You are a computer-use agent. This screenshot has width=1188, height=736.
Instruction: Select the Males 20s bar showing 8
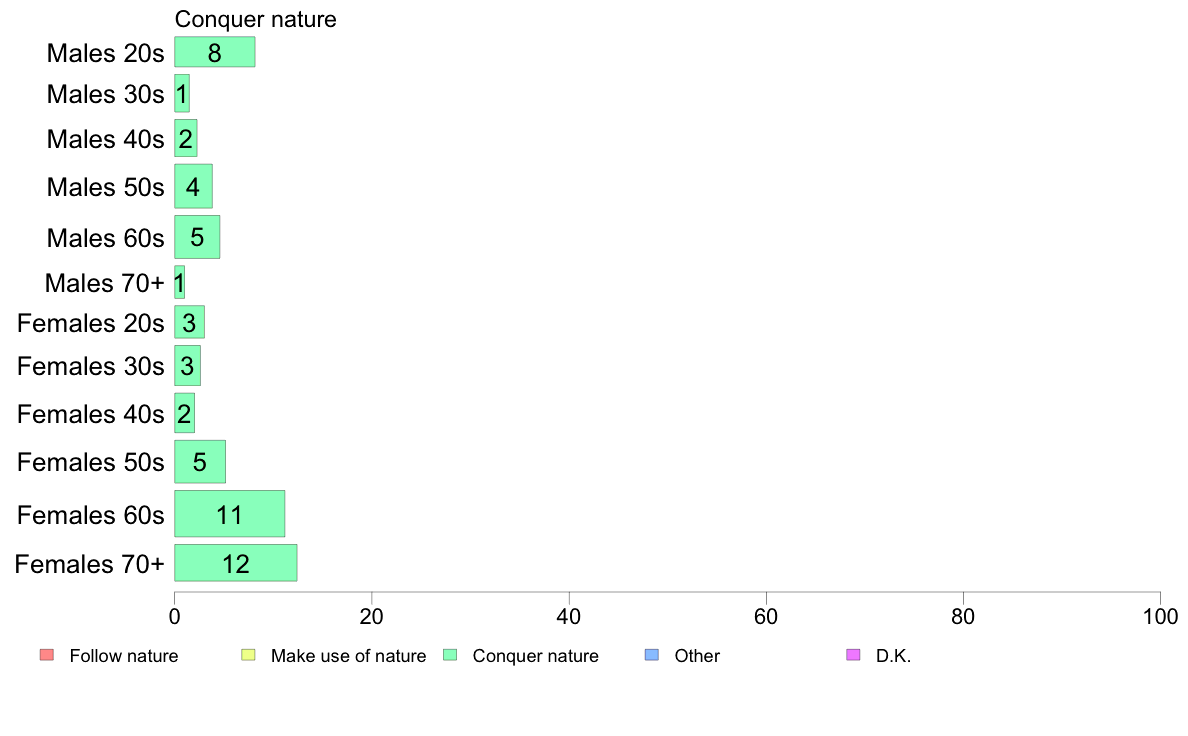tap(214, 52)
